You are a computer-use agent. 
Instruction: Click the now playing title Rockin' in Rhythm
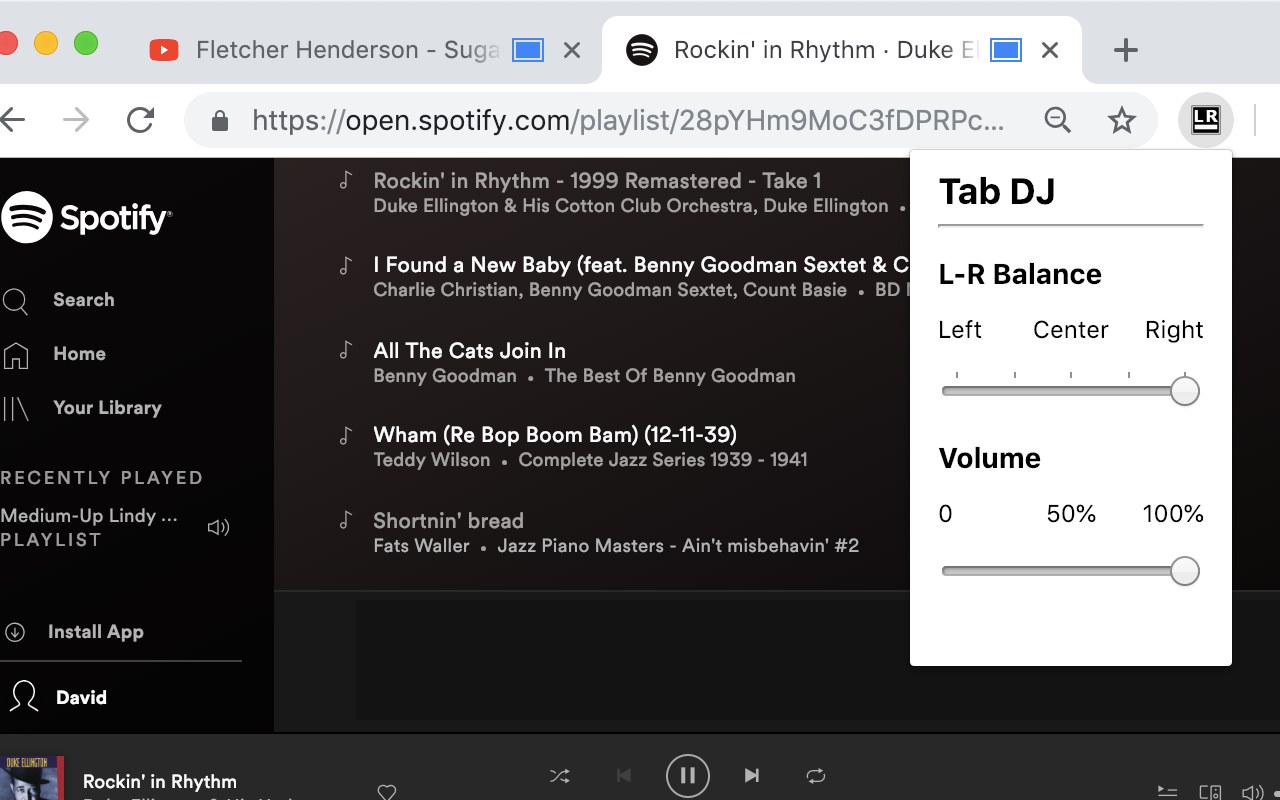(160, 782)
